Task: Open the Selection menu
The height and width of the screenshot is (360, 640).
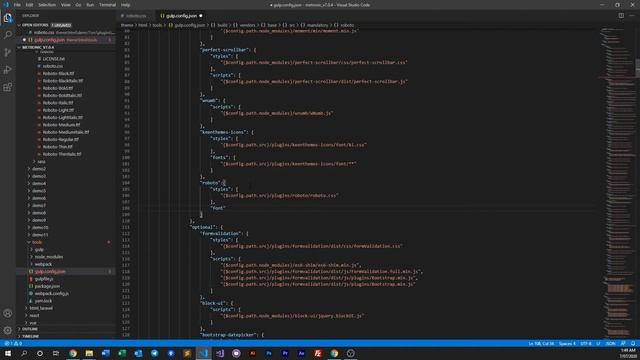Action: 47,5
